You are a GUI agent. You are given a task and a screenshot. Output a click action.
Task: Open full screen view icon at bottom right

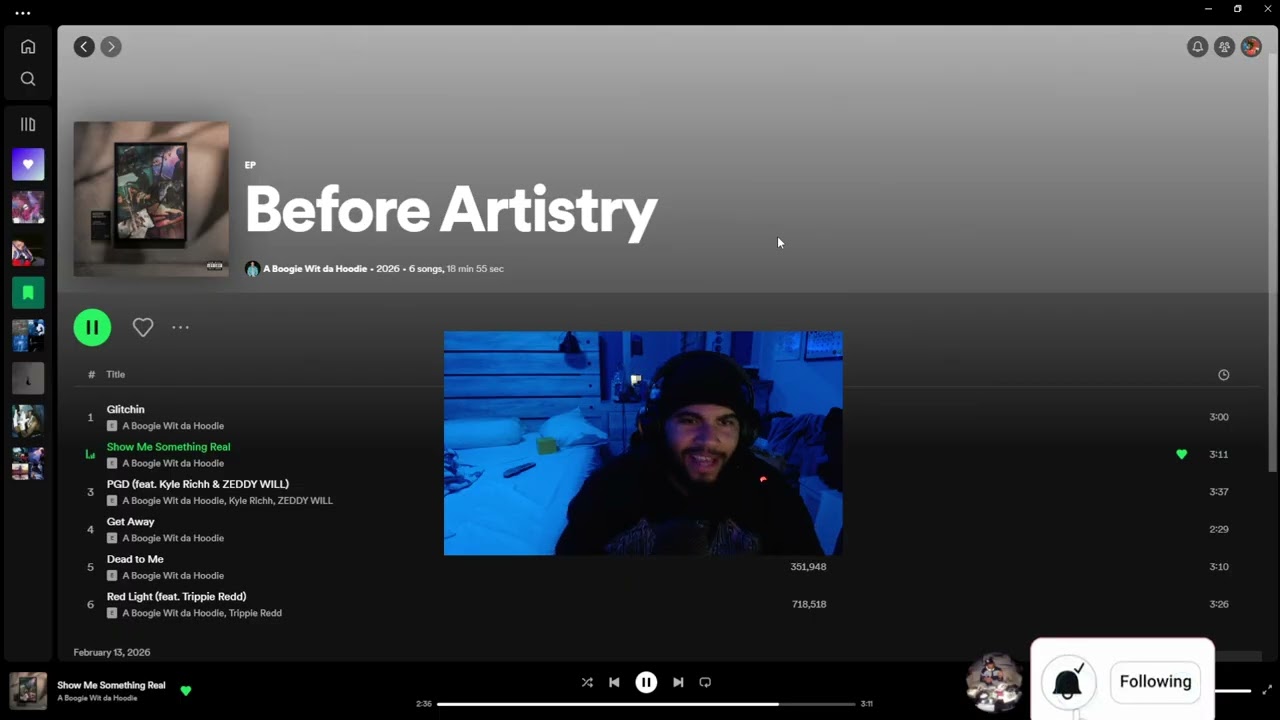tap(1267, 690)
